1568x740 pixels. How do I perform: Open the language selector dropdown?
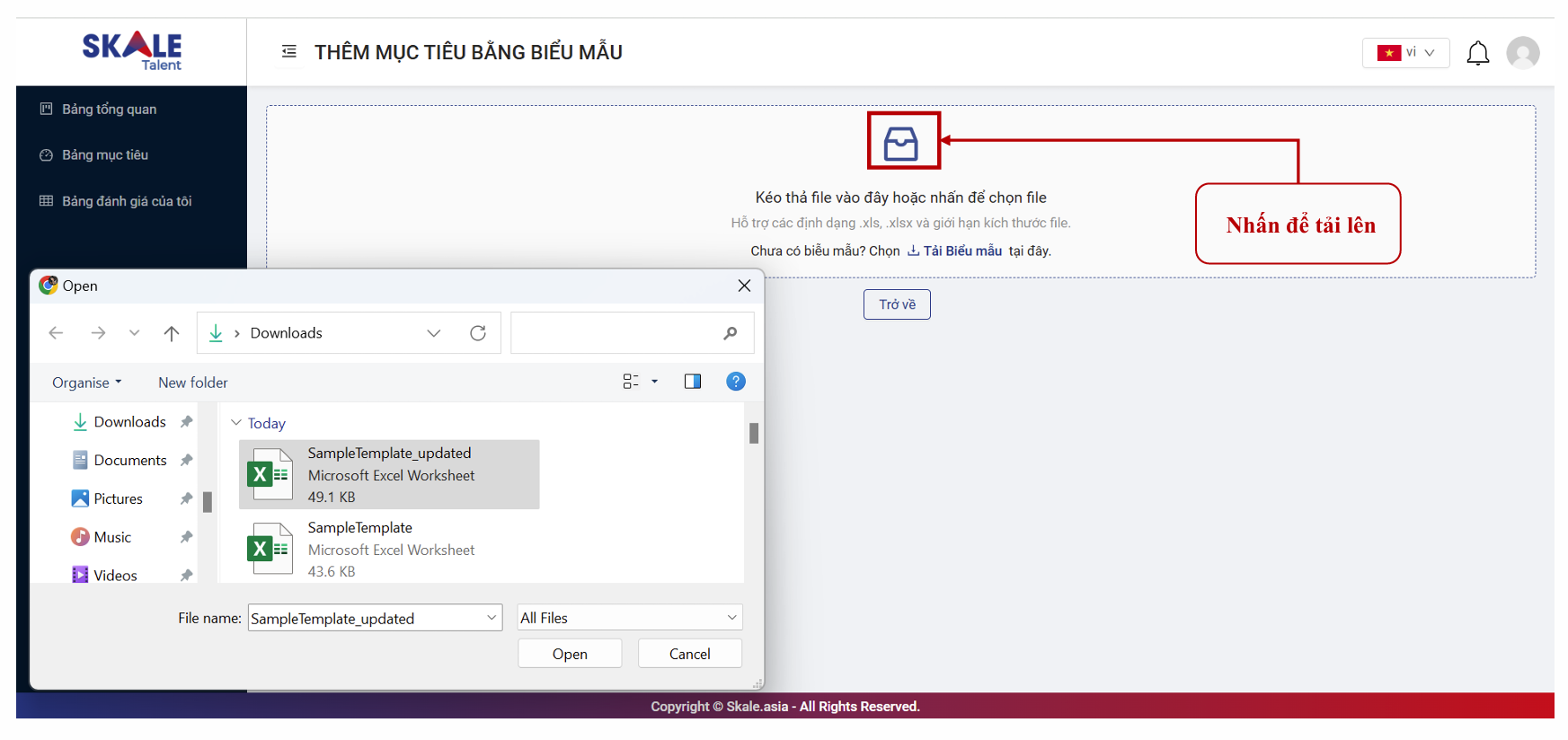1405,53
